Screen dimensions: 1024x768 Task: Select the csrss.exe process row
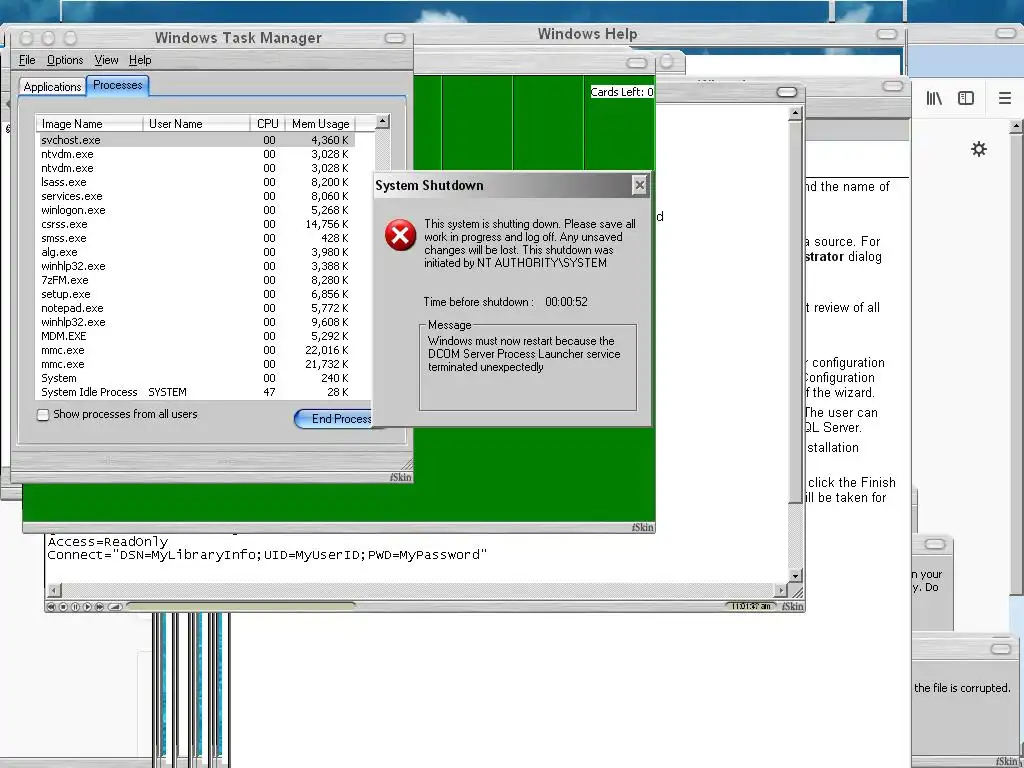click(x=196, y=224)
